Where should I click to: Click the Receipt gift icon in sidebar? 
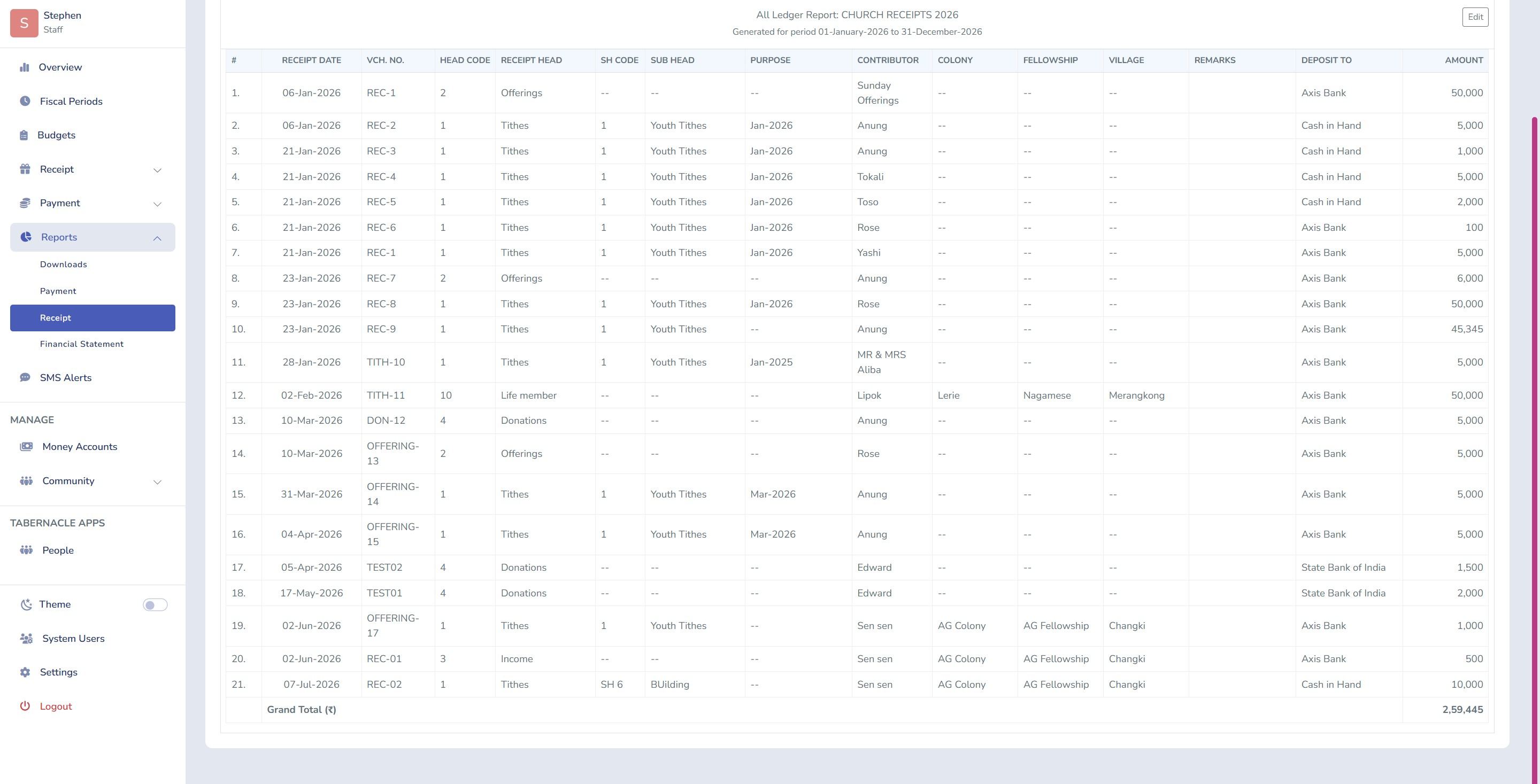25,169
